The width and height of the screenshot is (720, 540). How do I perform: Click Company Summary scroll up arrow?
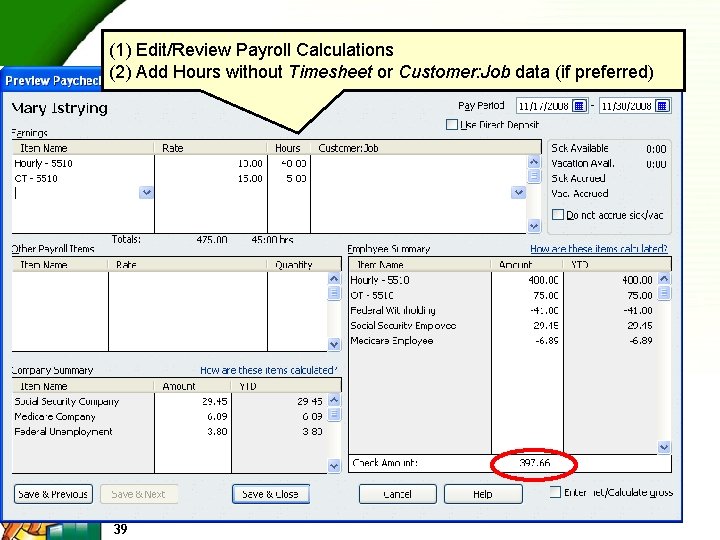pos(334,400)
